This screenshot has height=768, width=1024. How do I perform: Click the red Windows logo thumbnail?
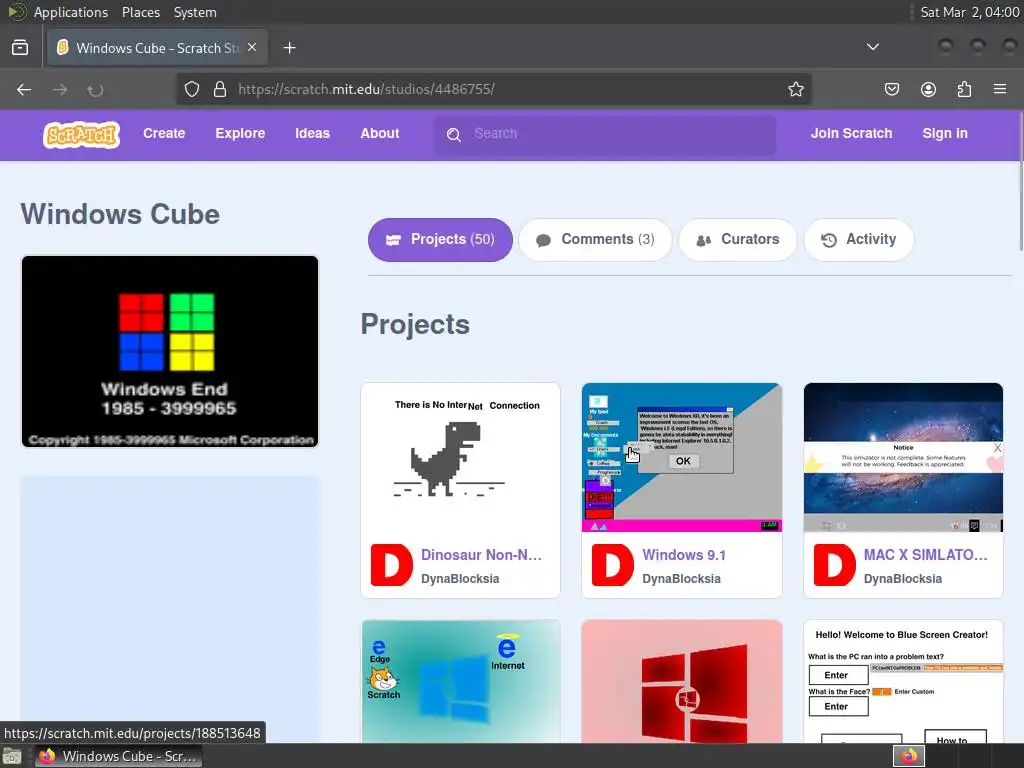pos(682,681)
